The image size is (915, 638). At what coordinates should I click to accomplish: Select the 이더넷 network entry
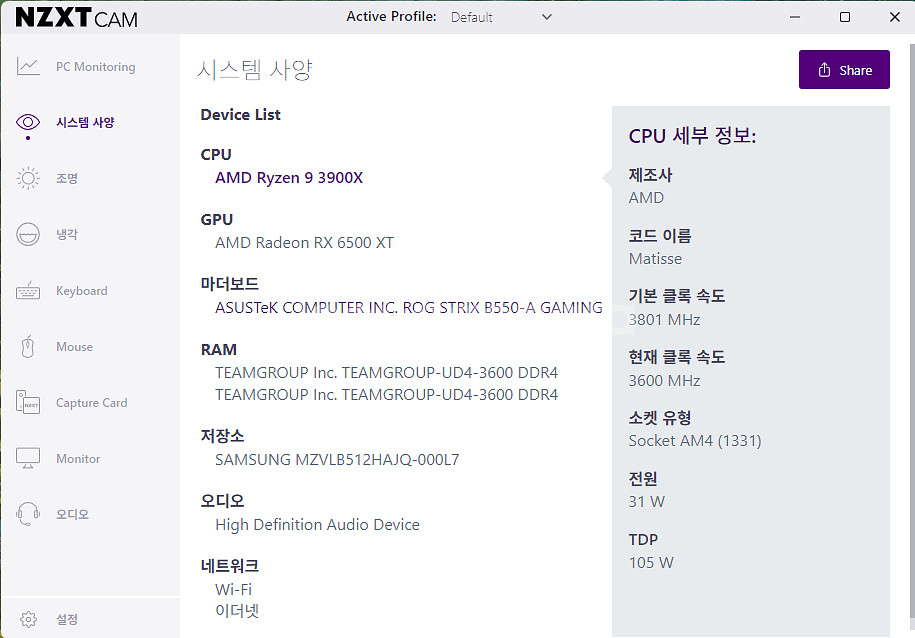click(237, 611)
